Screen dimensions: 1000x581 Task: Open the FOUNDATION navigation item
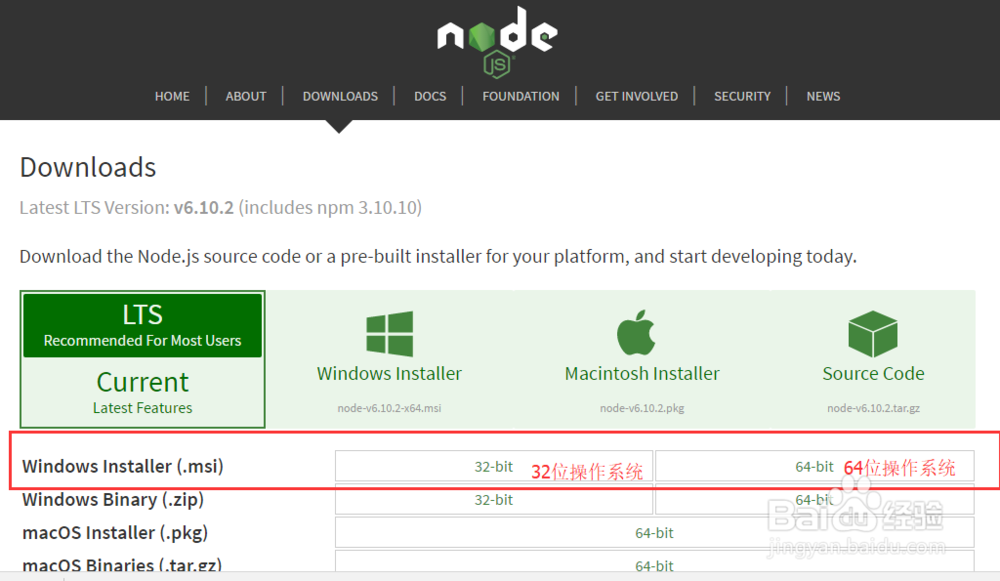coord(520,96)
